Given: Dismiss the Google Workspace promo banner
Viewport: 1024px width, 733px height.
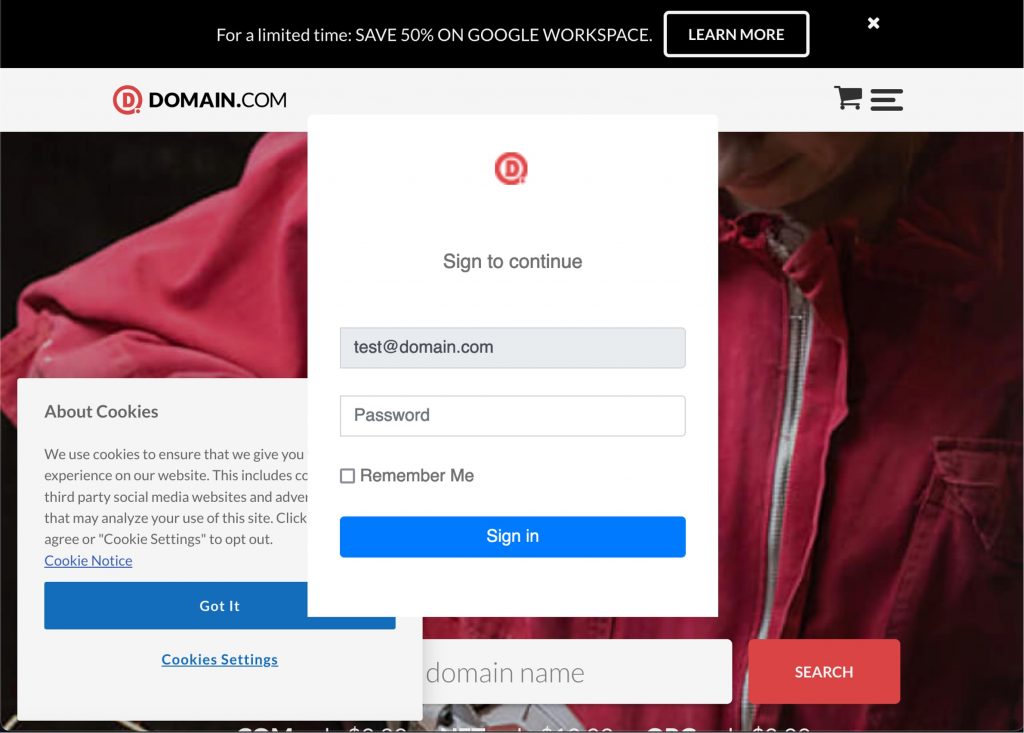Looking at the screenshot, I should [873, 23].
